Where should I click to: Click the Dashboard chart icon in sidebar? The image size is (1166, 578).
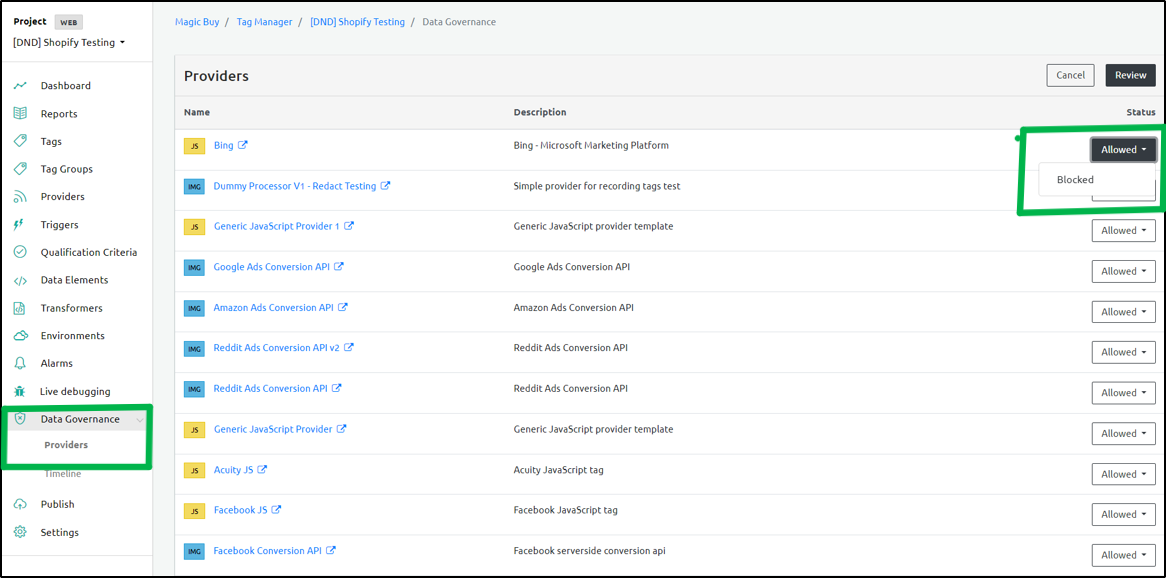pos(20,86)
